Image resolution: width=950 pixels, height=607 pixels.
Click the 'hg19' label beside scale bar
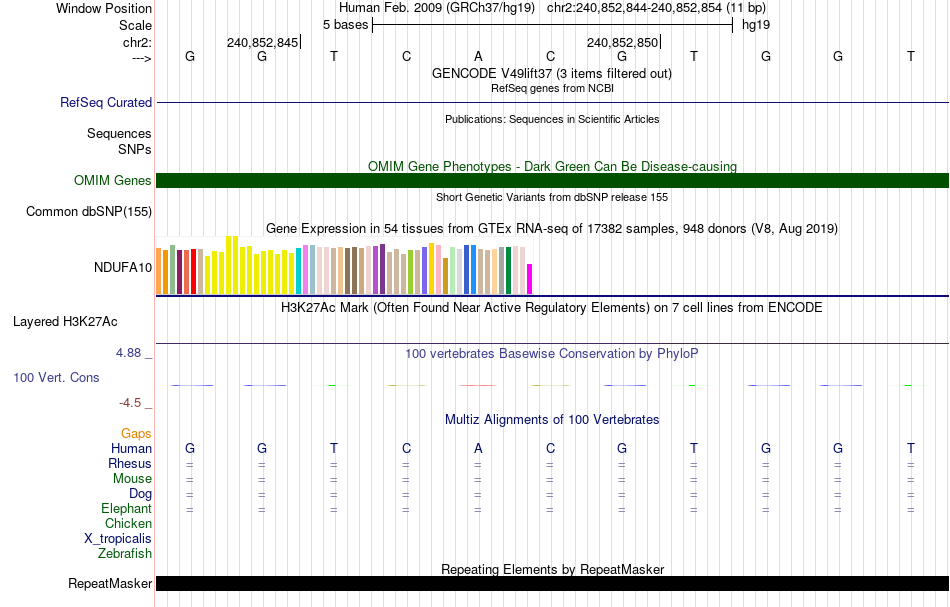(756, 25)
